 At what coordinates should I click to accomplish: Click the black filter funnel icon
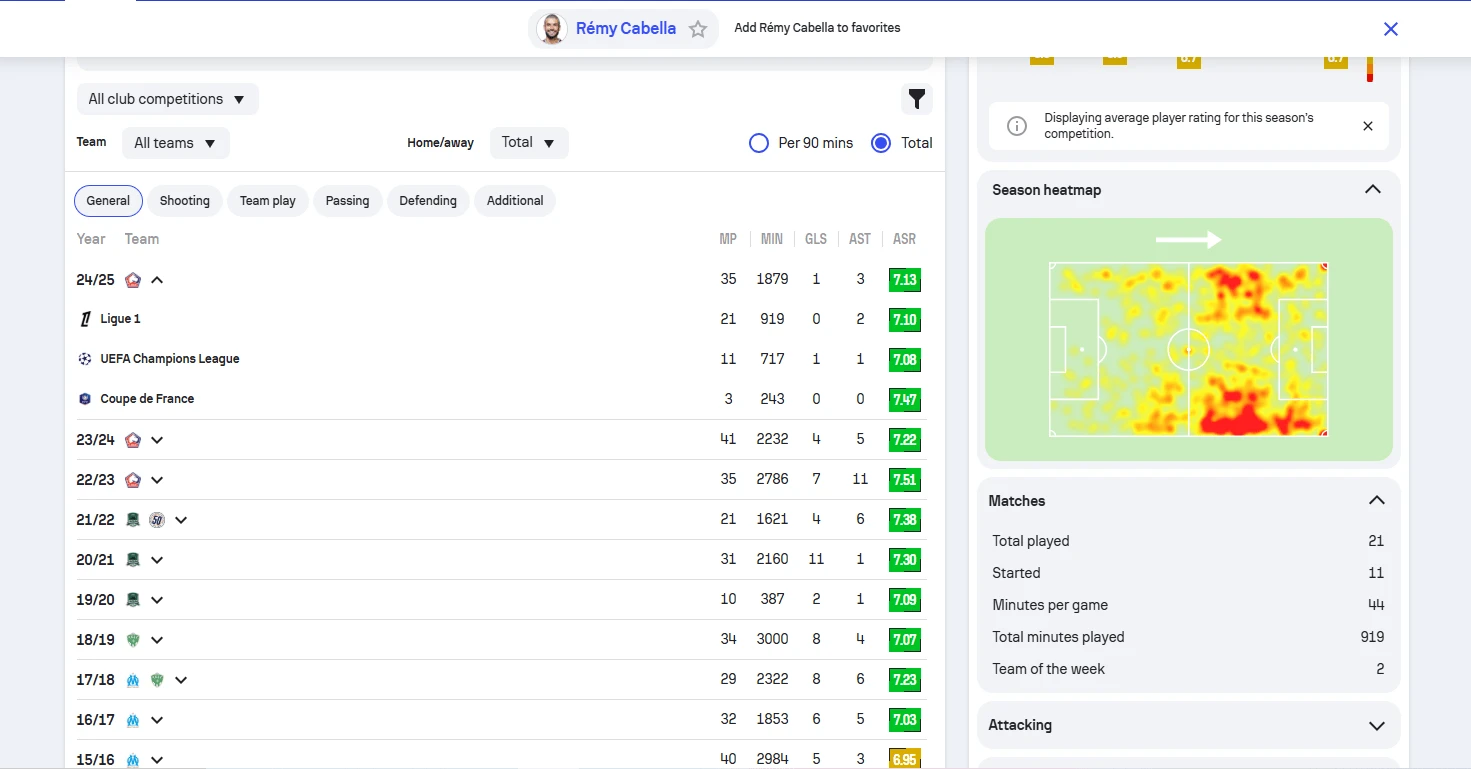[x=916, y=99]
